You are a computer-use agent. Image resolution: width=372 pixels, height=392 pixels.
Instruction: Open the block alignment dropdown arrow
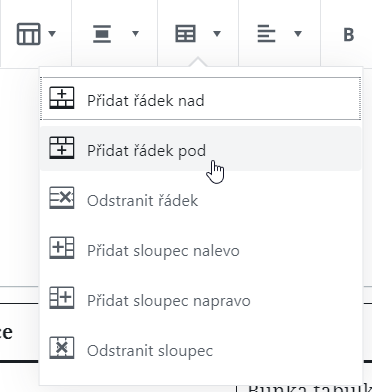click(135, 33)
